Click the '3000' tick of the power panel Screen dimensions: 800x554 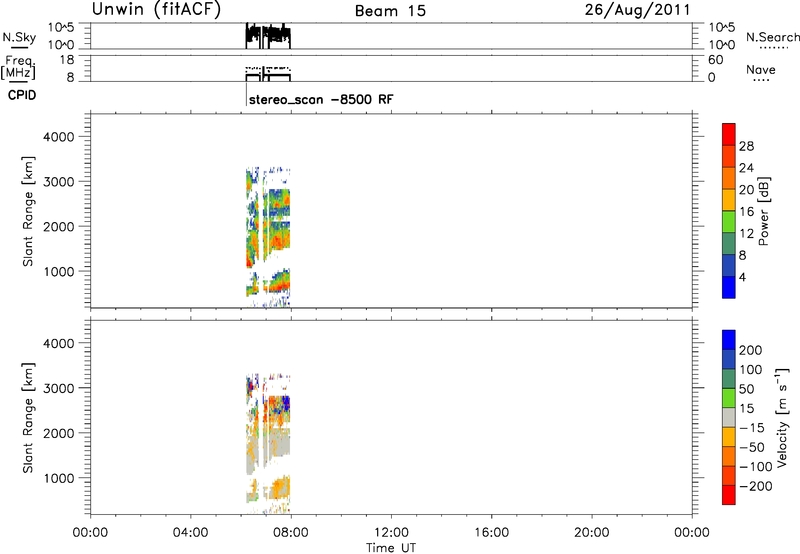(x=58, y=182)
